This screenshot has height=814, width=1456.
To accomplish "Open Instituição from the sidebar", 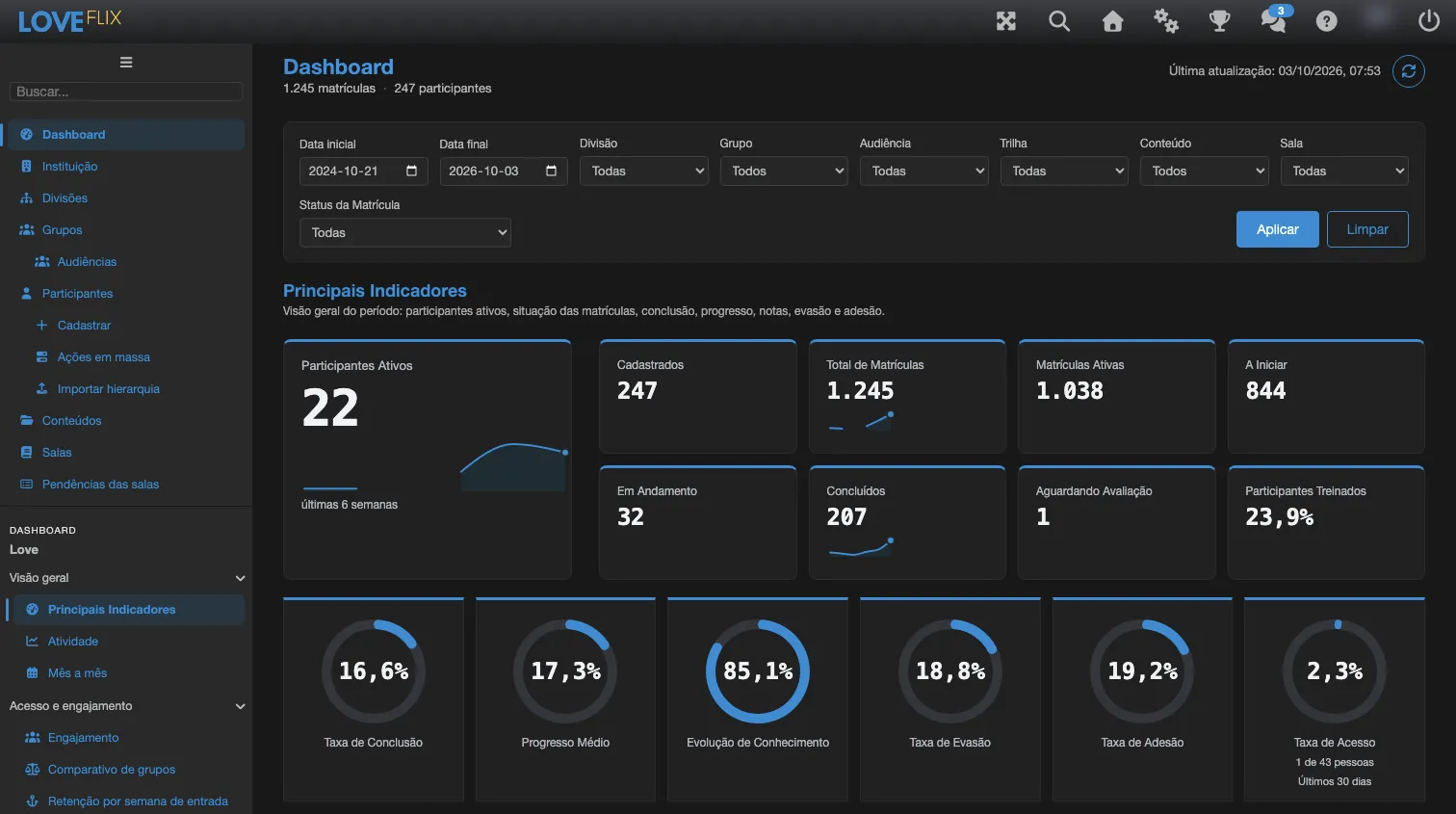I will tap(125, 167).
